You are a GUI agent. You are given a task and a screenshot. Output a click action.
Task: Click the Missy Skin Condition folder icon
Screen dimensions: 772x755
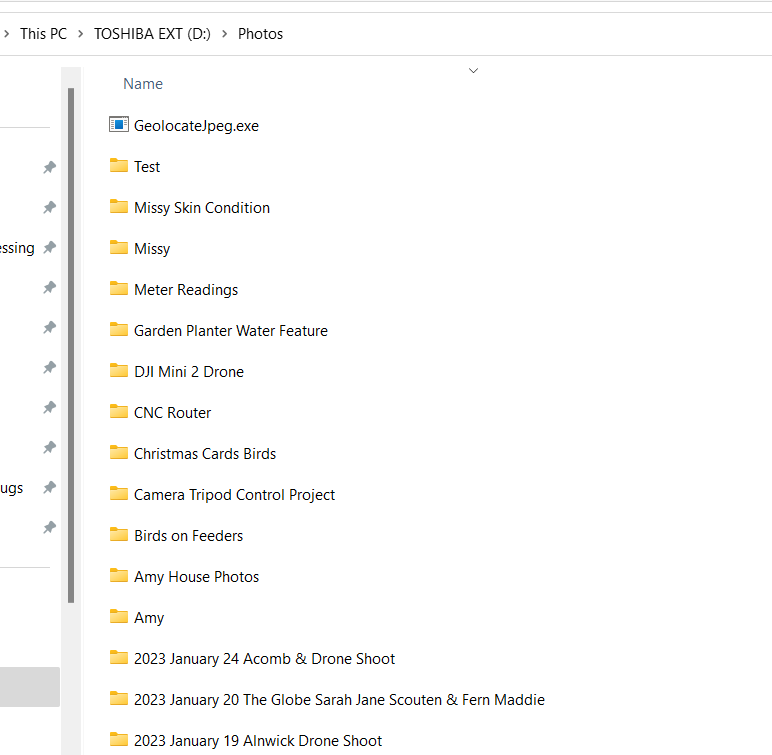(x=119, y=207)
